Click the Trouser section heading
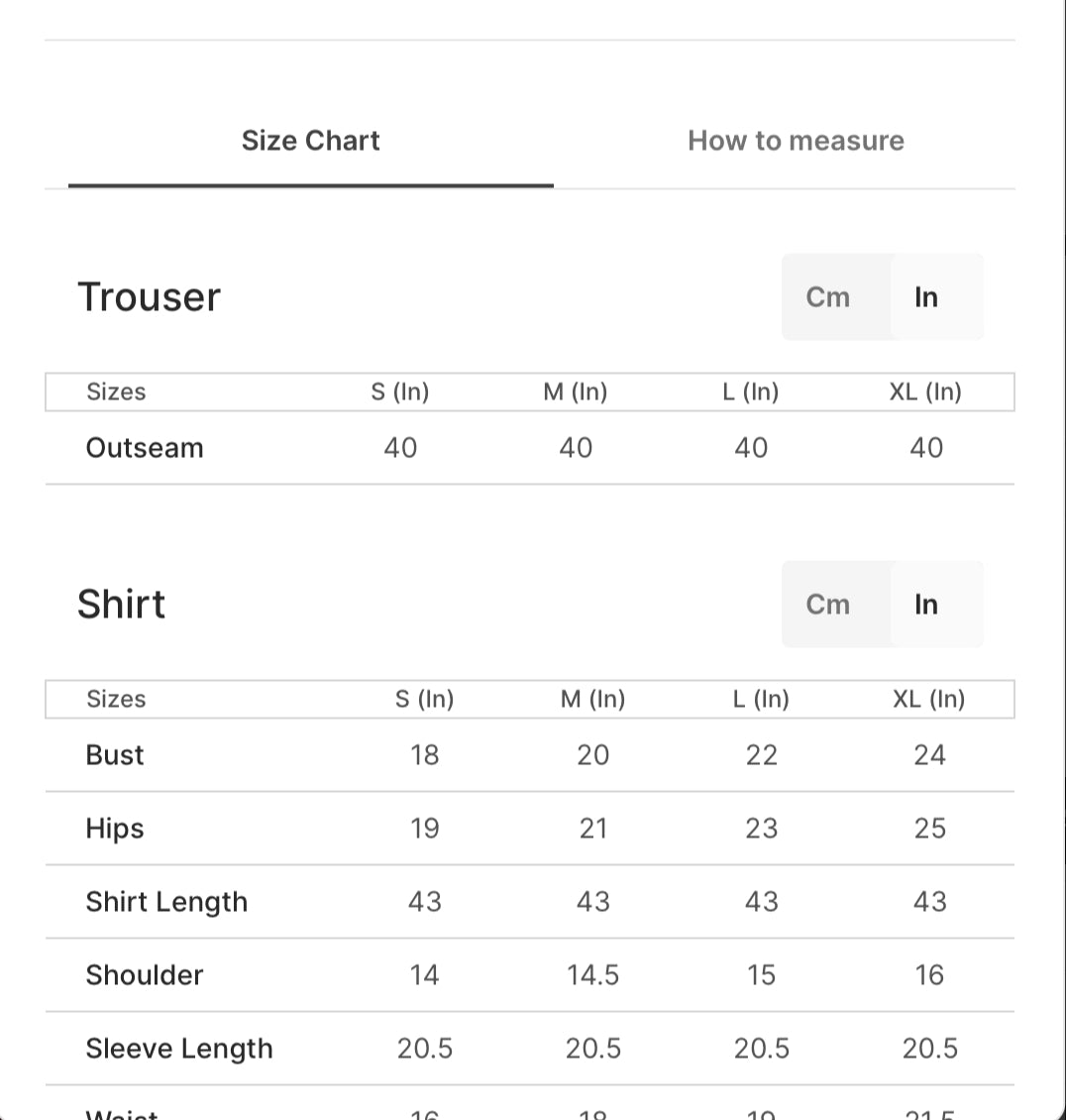The height and width of the screenshot is (1120, 1066). tap(149, 297)
